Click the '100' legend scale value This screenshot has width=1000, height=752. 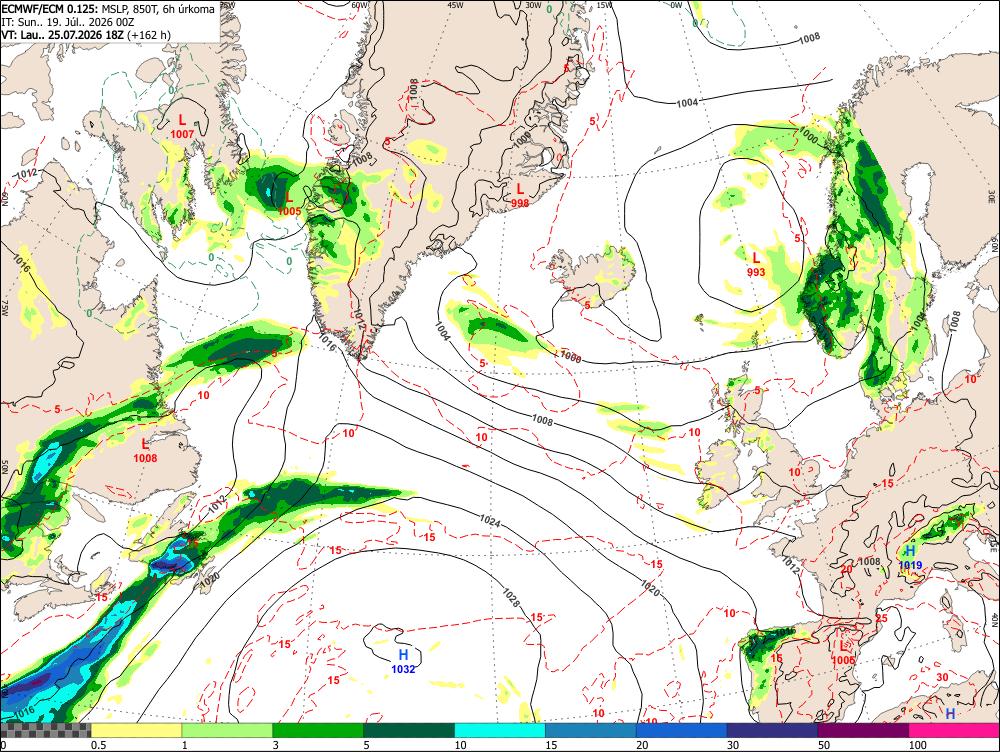[917, 745]
